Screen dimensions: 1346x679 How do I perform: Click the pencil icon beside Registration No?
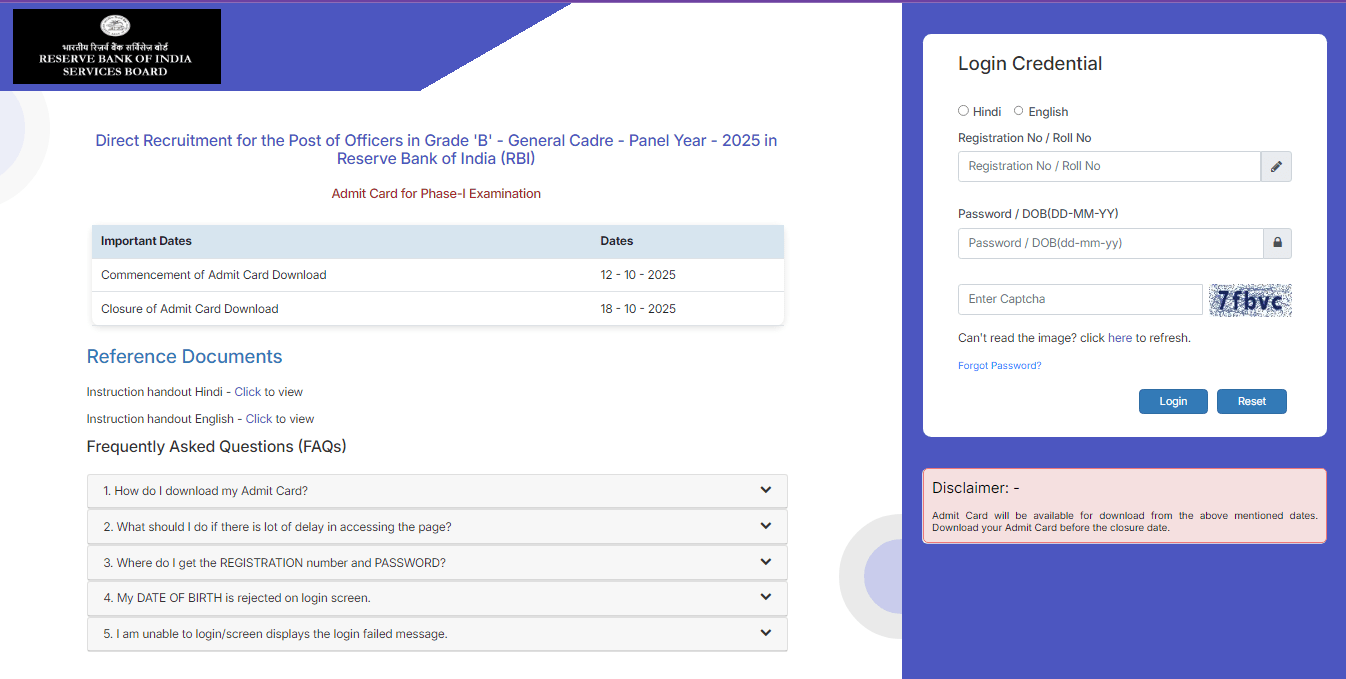[1276, 167]
